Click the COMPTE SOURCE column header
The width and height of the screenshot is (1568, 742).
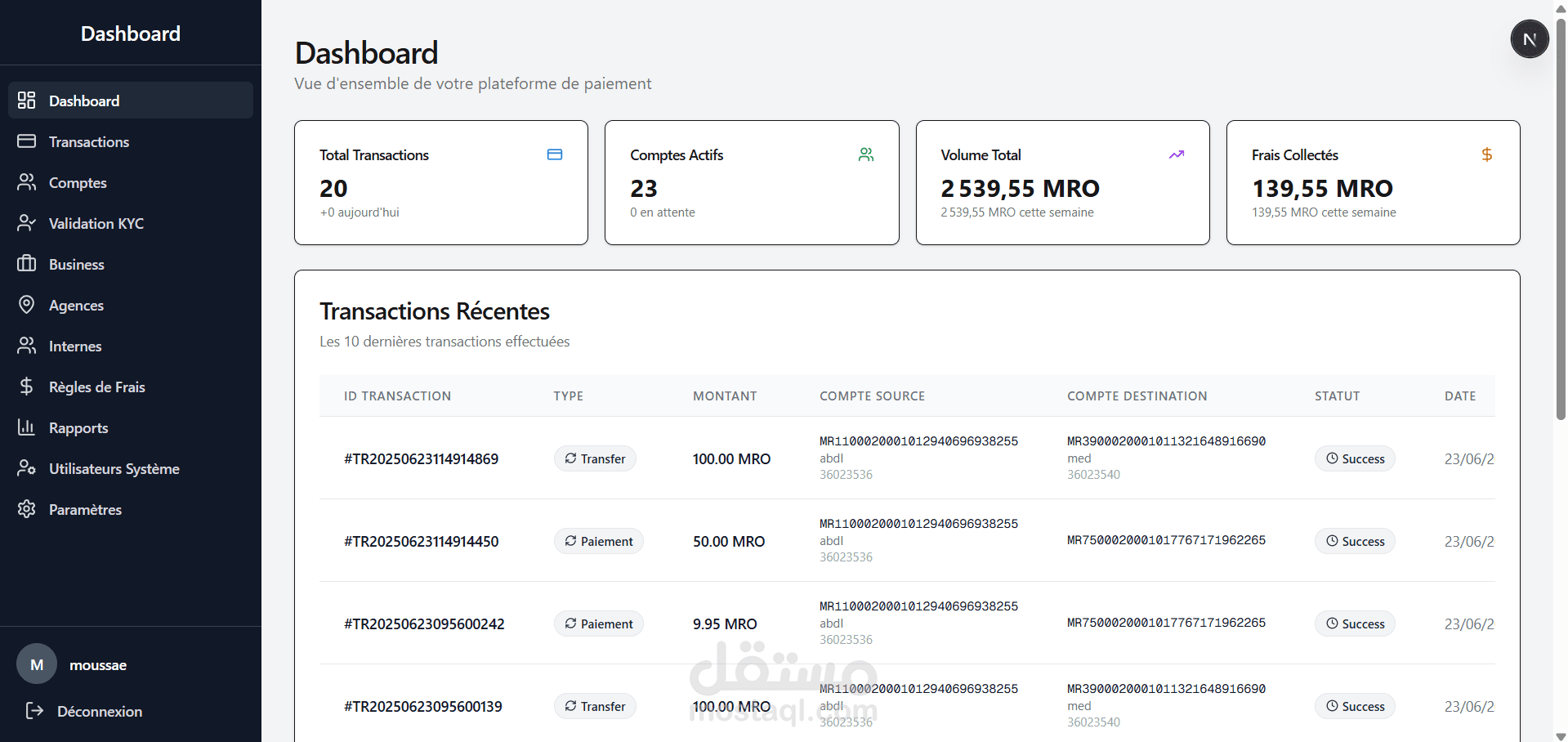click(x=872, y=396)
